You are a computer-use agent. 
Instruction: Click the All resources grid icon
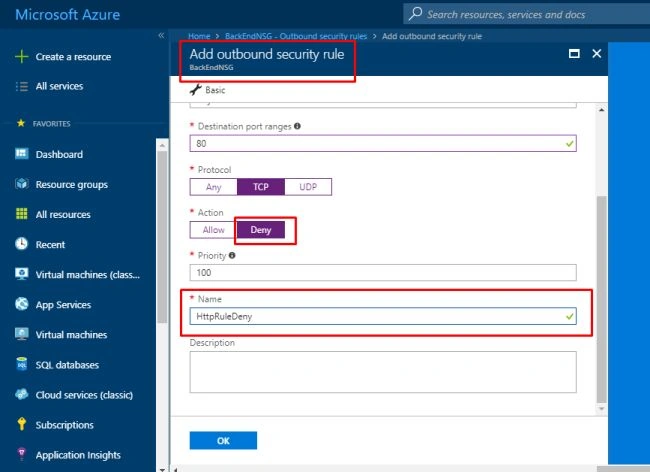click(22, 214)
